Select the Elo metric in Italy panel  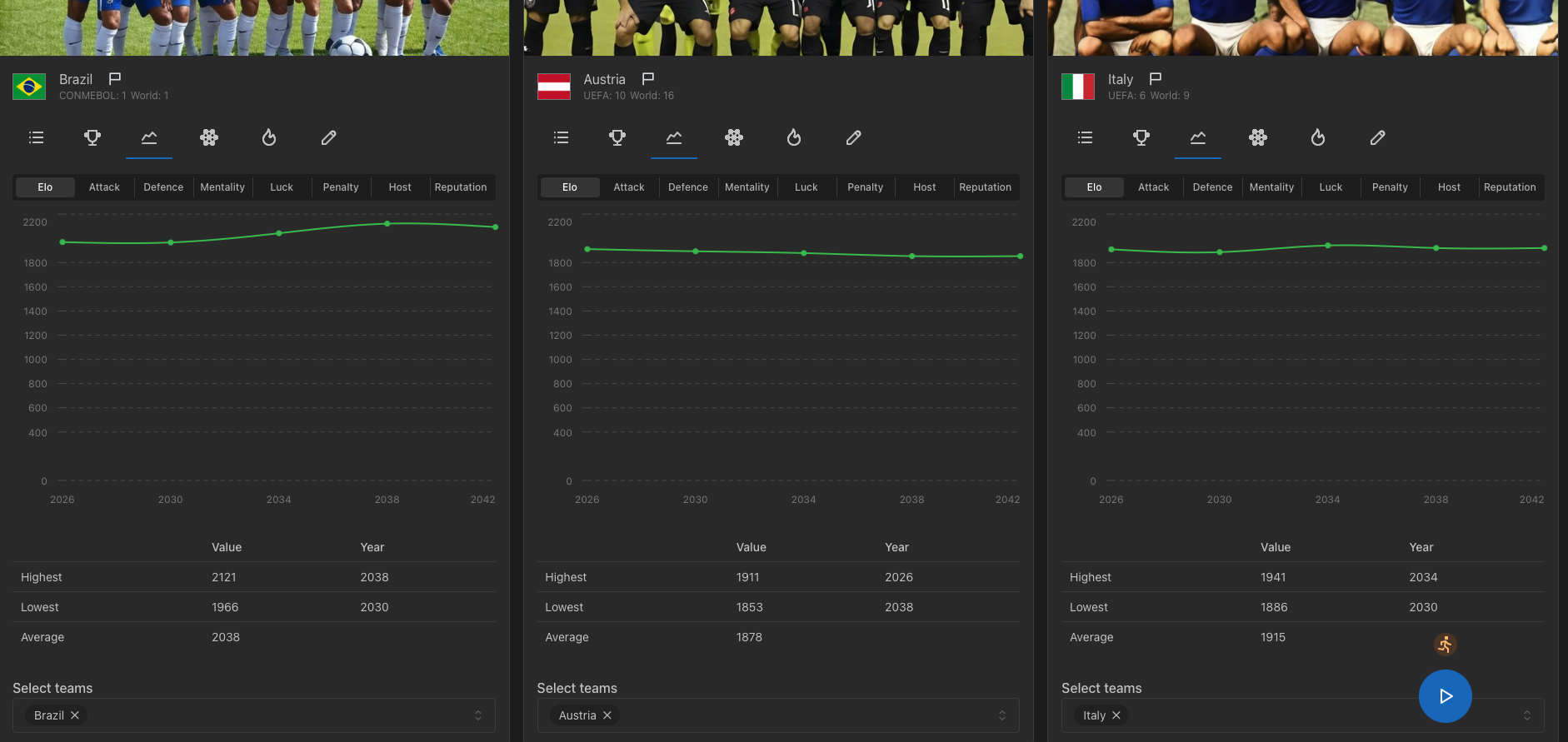coord(1094,187)
